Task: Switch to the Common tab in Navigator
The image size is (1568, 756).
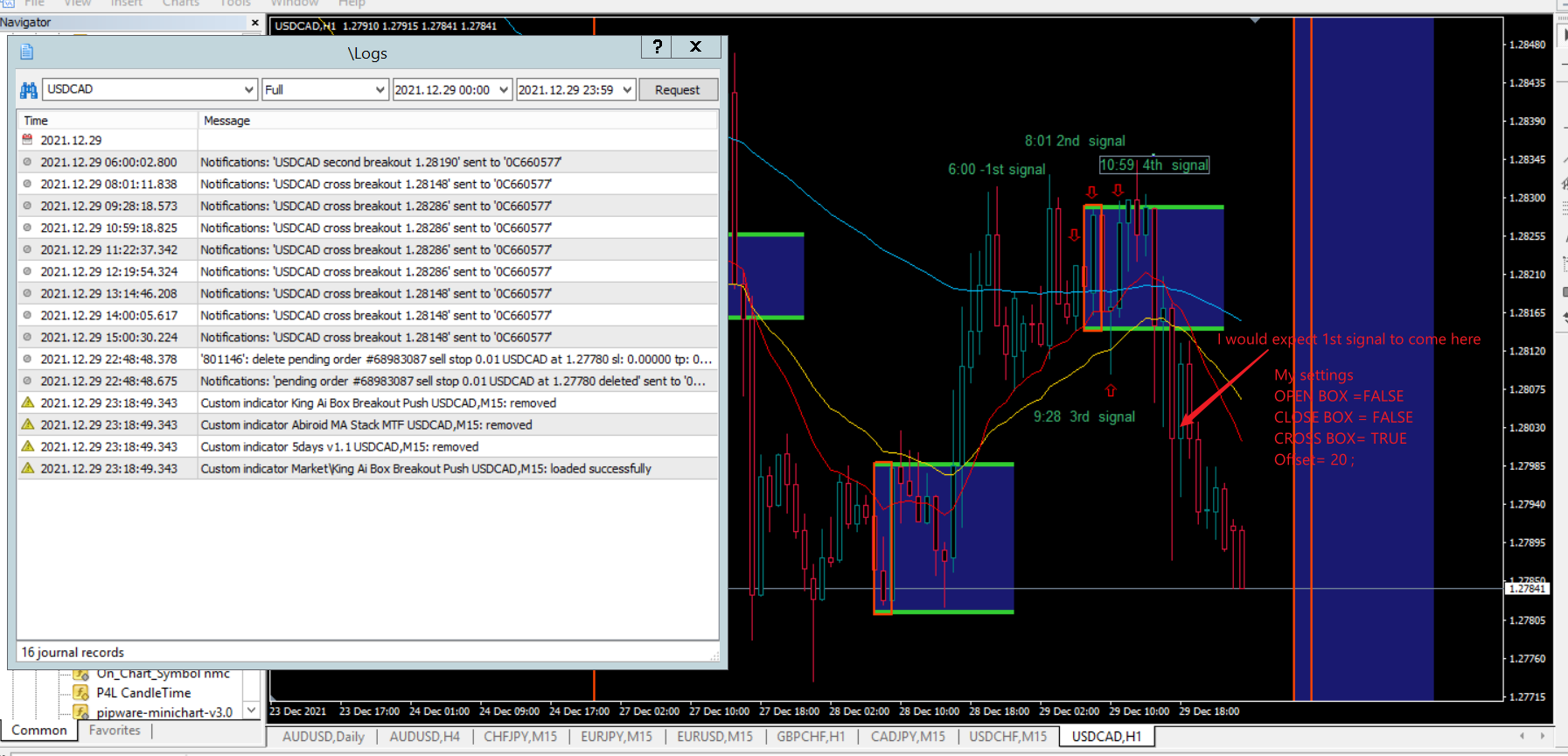Action: click(x=39, y=730)
